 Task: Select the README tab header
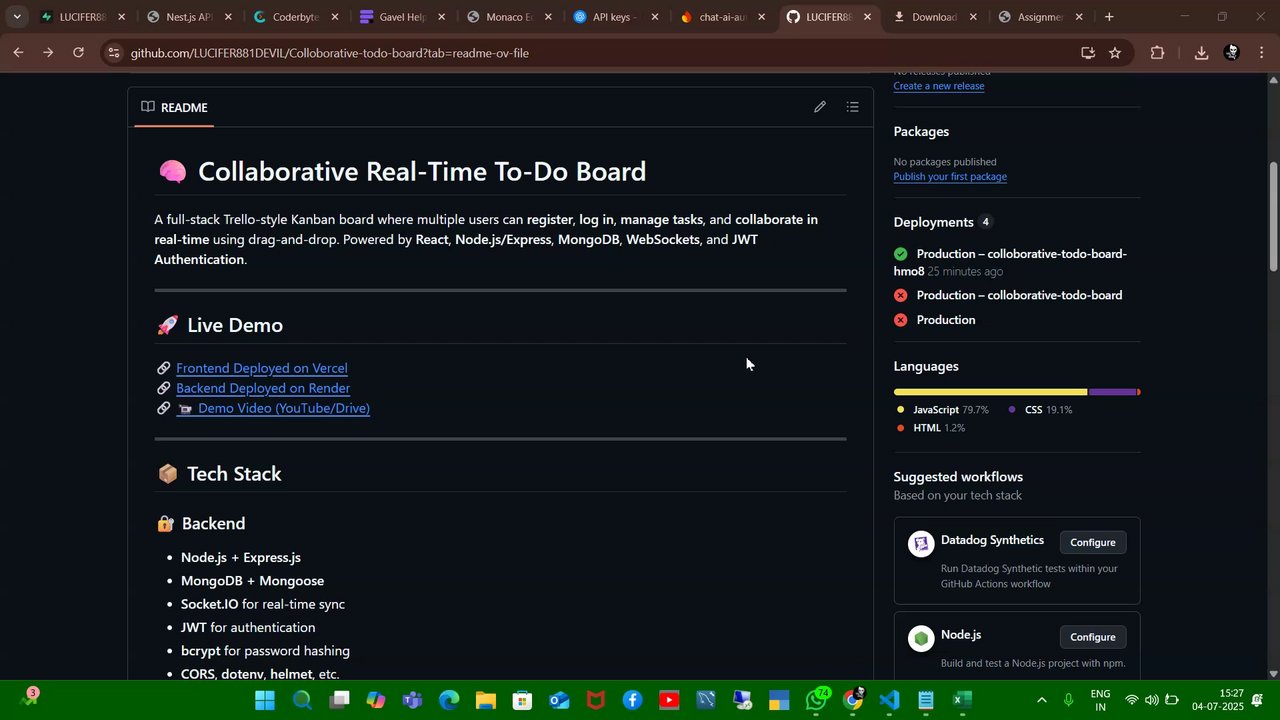(x=174, y=107)
